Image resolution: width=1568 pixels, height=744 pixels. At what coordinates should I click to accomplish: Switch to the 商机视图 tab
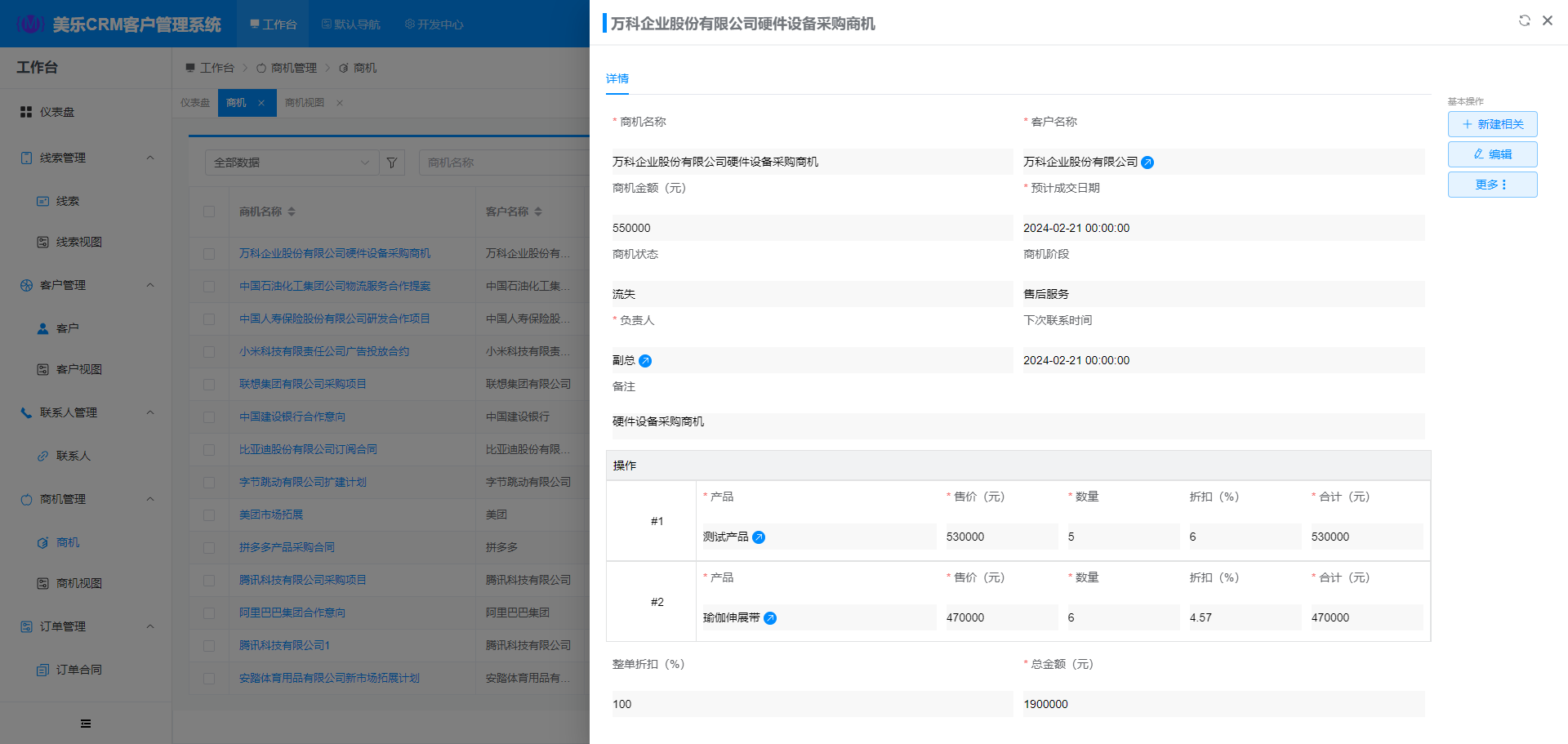pos(305,103)
